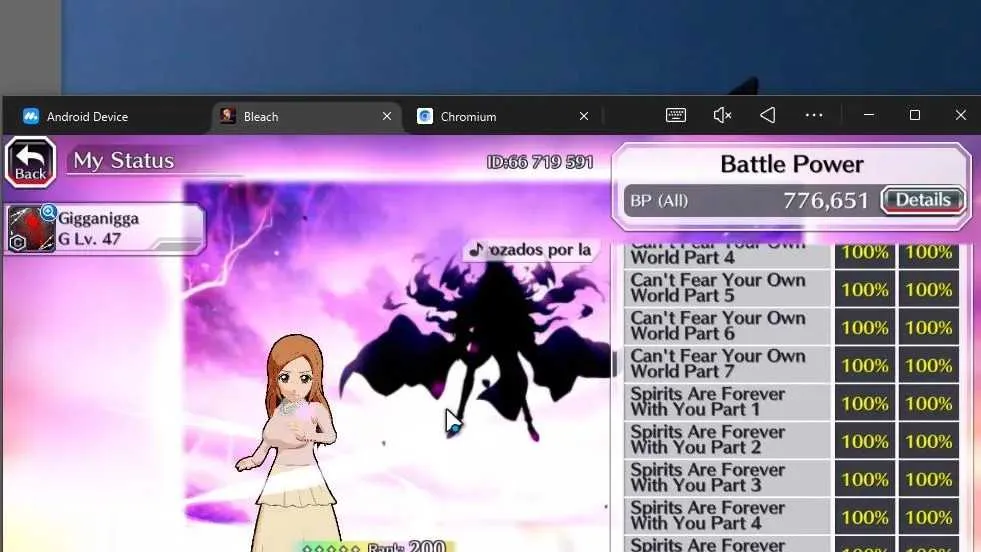Click the BP (All) value 776,651

click(826, 201)
